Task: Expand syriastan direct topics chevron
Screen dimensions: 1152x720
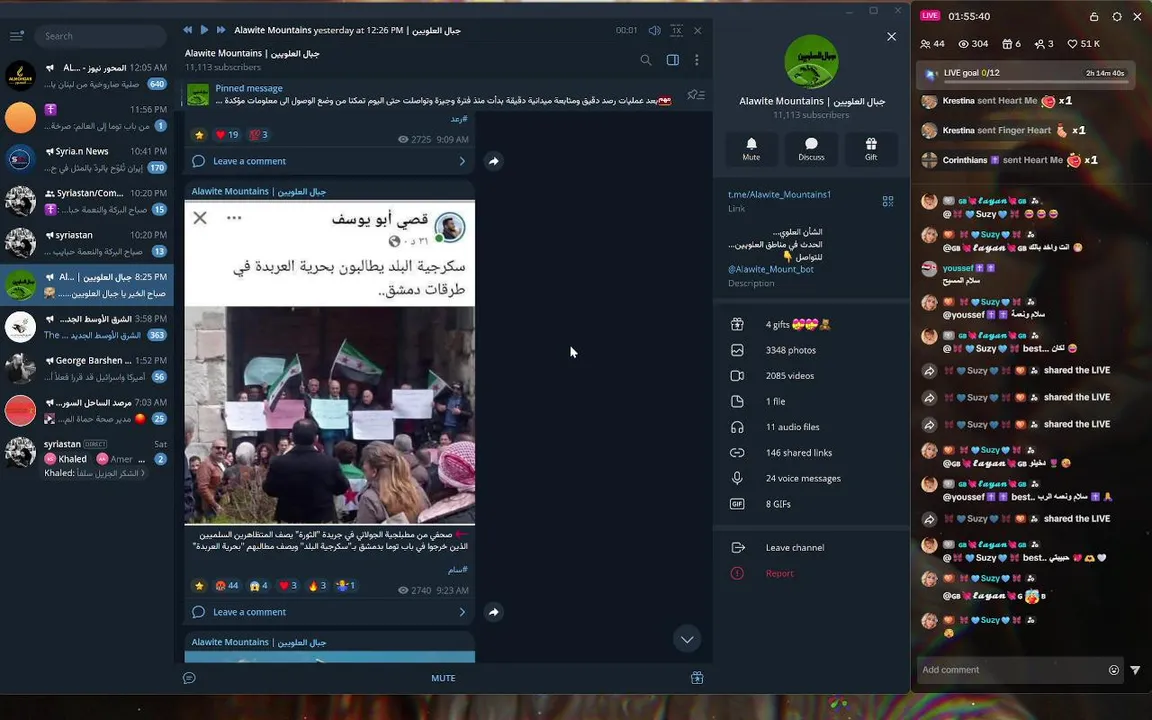Action: click(143, 473)
